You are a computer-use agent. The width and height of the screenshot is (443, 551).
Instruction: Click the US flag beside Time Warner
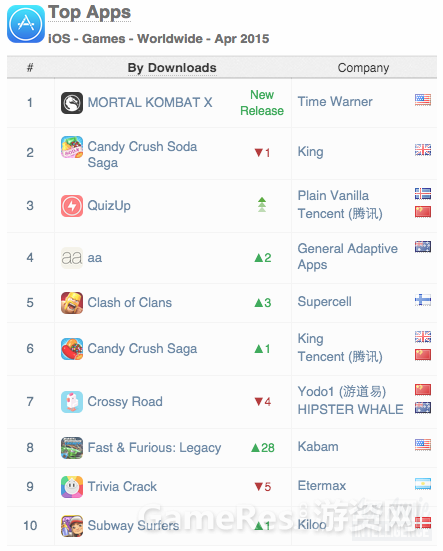(423, 100)
